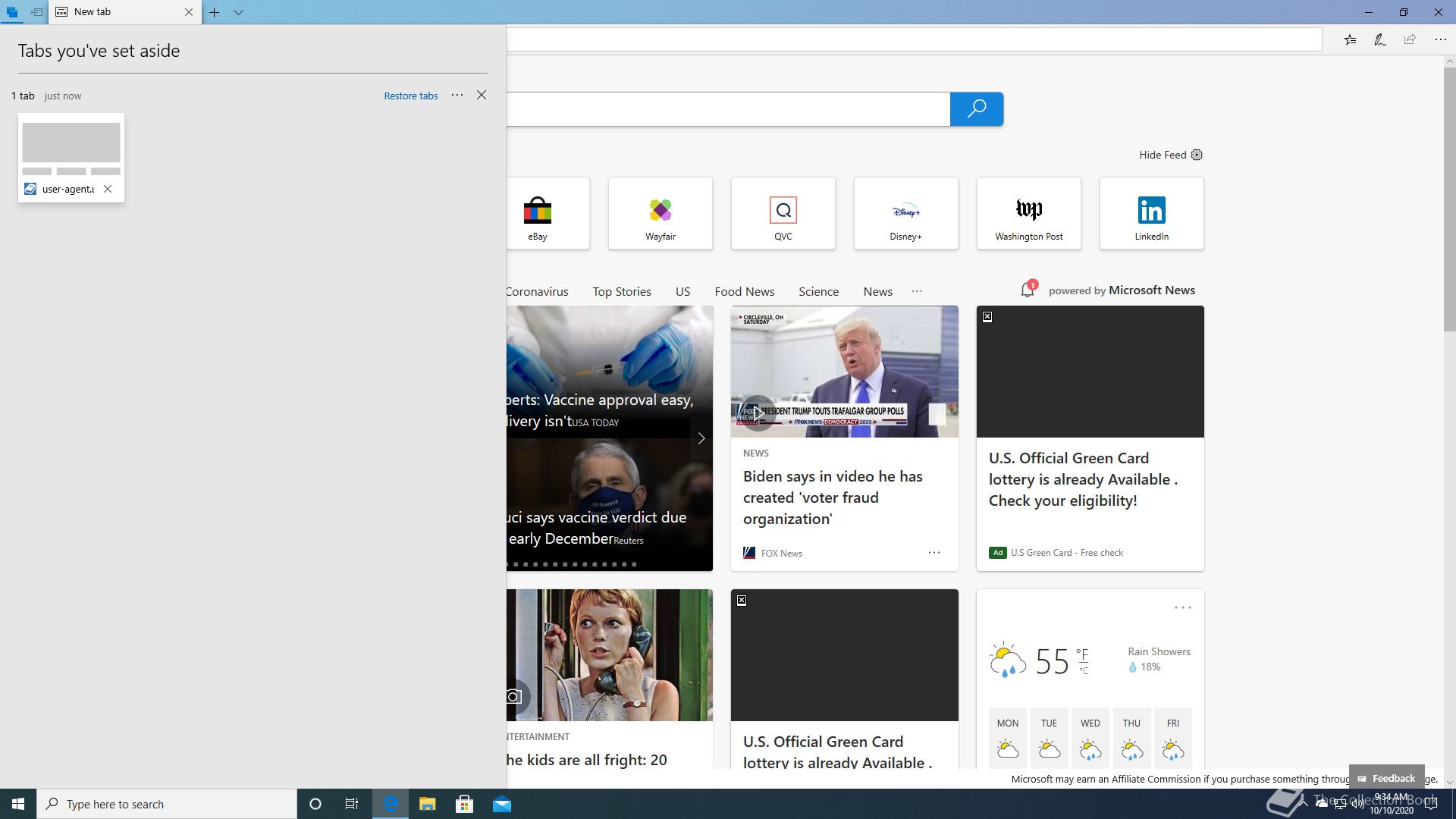Open the Windows Start menu
The height and width of the screenshot is (819, 1456).
click(x=18, y=804)
